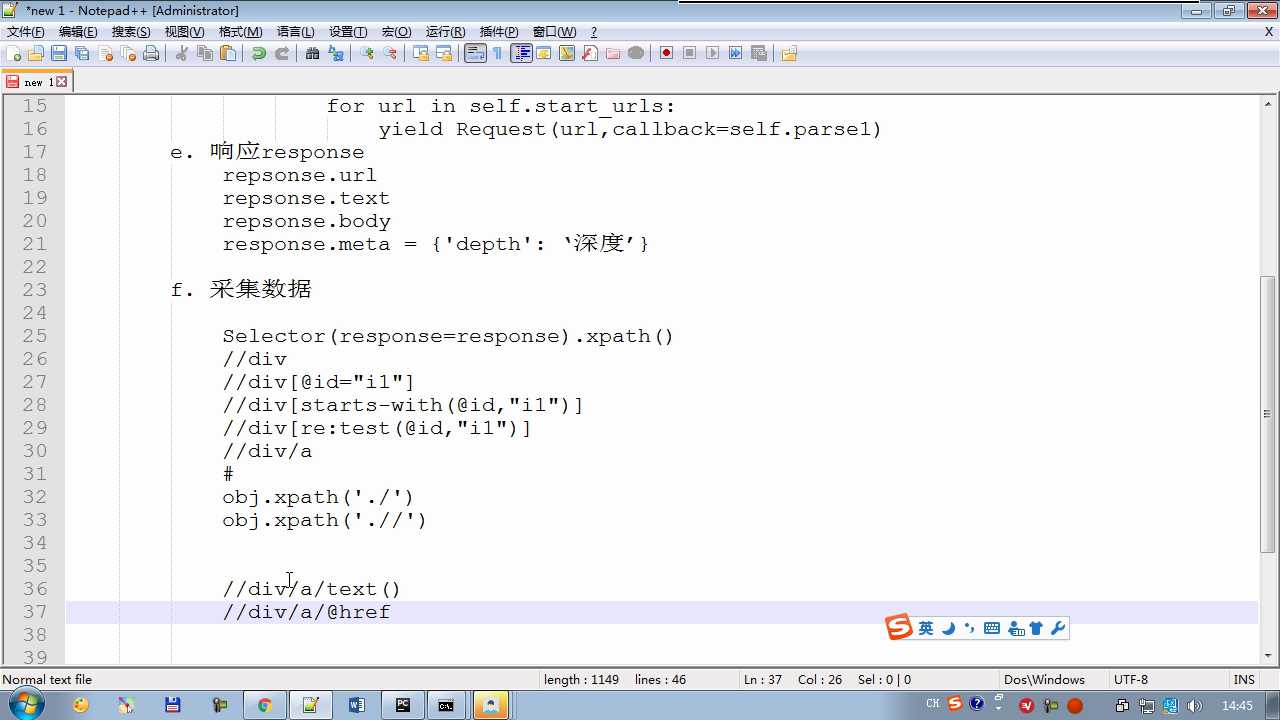Zoom out using the toolbar magnifier

tap(390, 54)
